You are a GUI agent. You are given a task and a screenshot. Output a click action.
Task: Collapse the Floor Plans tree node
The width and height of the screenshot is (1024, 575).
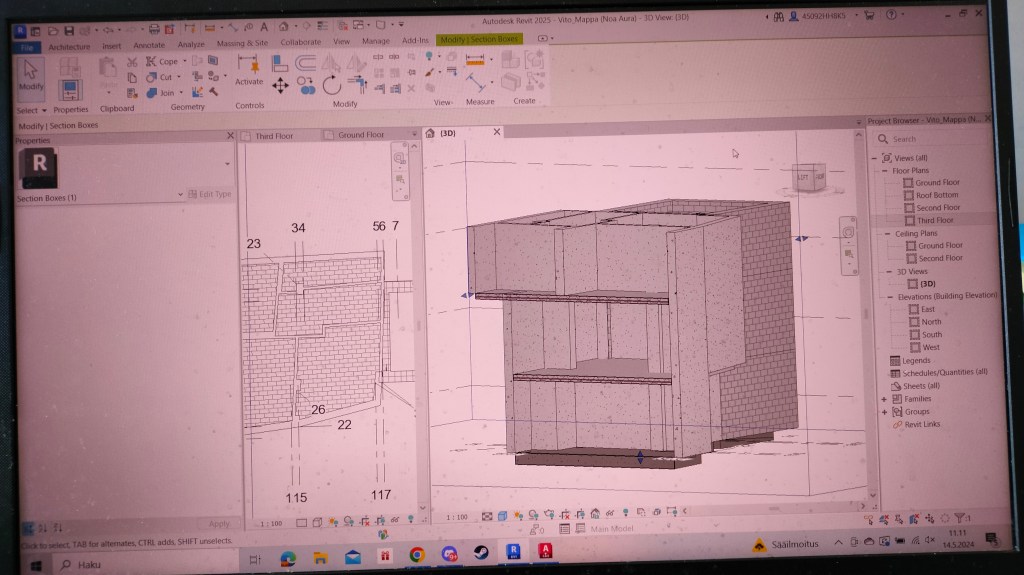point(885,171)
